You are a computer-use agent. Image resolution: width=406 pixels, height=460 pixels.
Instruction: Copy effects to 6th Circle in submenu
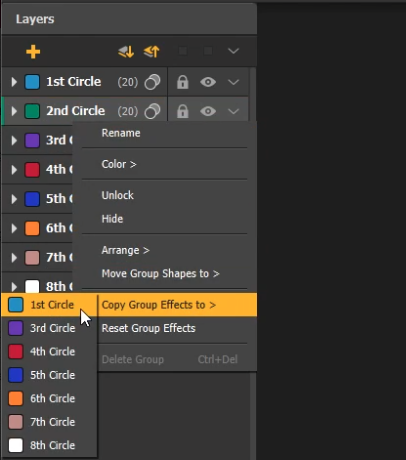(x=49, y=398)
